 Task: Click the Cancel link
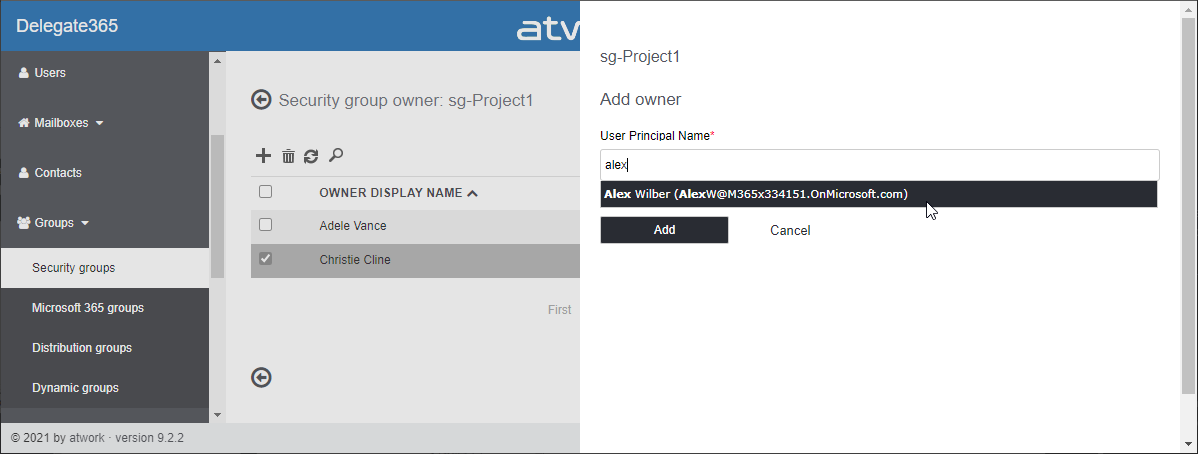click(x=790, y=231)
